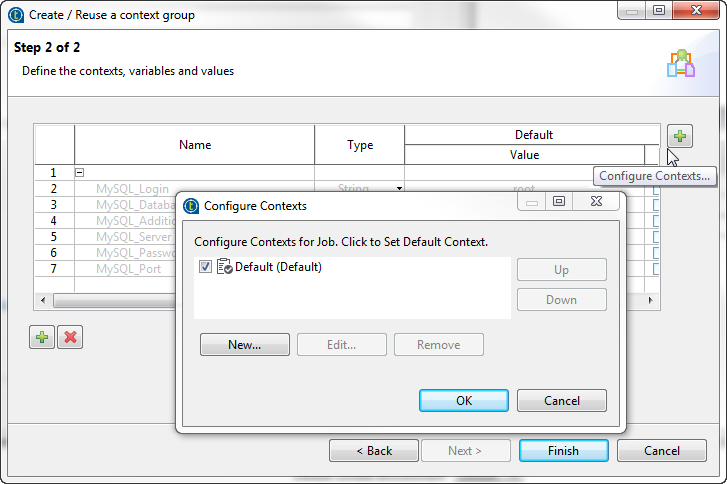Toggle the Default (Default) context checkbox
Screen dimensions: 727x484
205,267
